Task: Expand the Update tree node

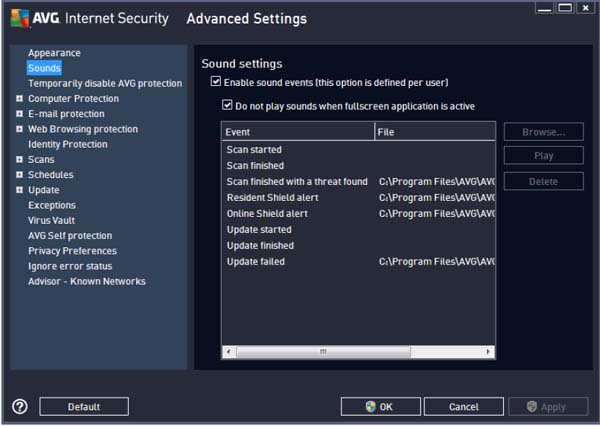Action: pos(19,190)
